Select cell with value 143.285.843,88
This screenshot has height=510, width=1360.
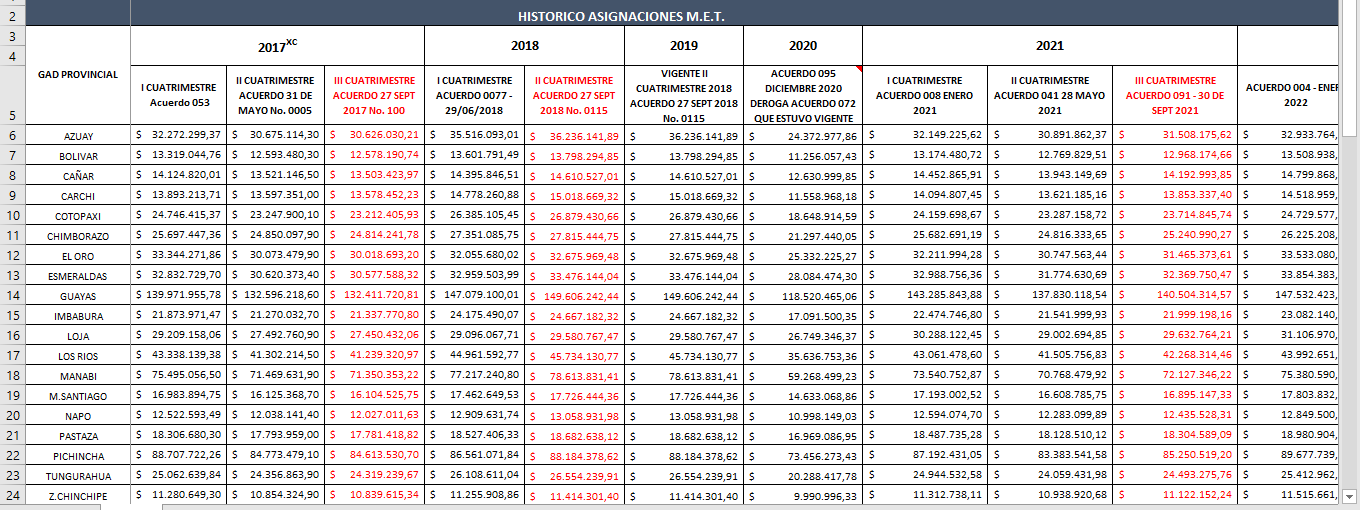tap(925, 295)
